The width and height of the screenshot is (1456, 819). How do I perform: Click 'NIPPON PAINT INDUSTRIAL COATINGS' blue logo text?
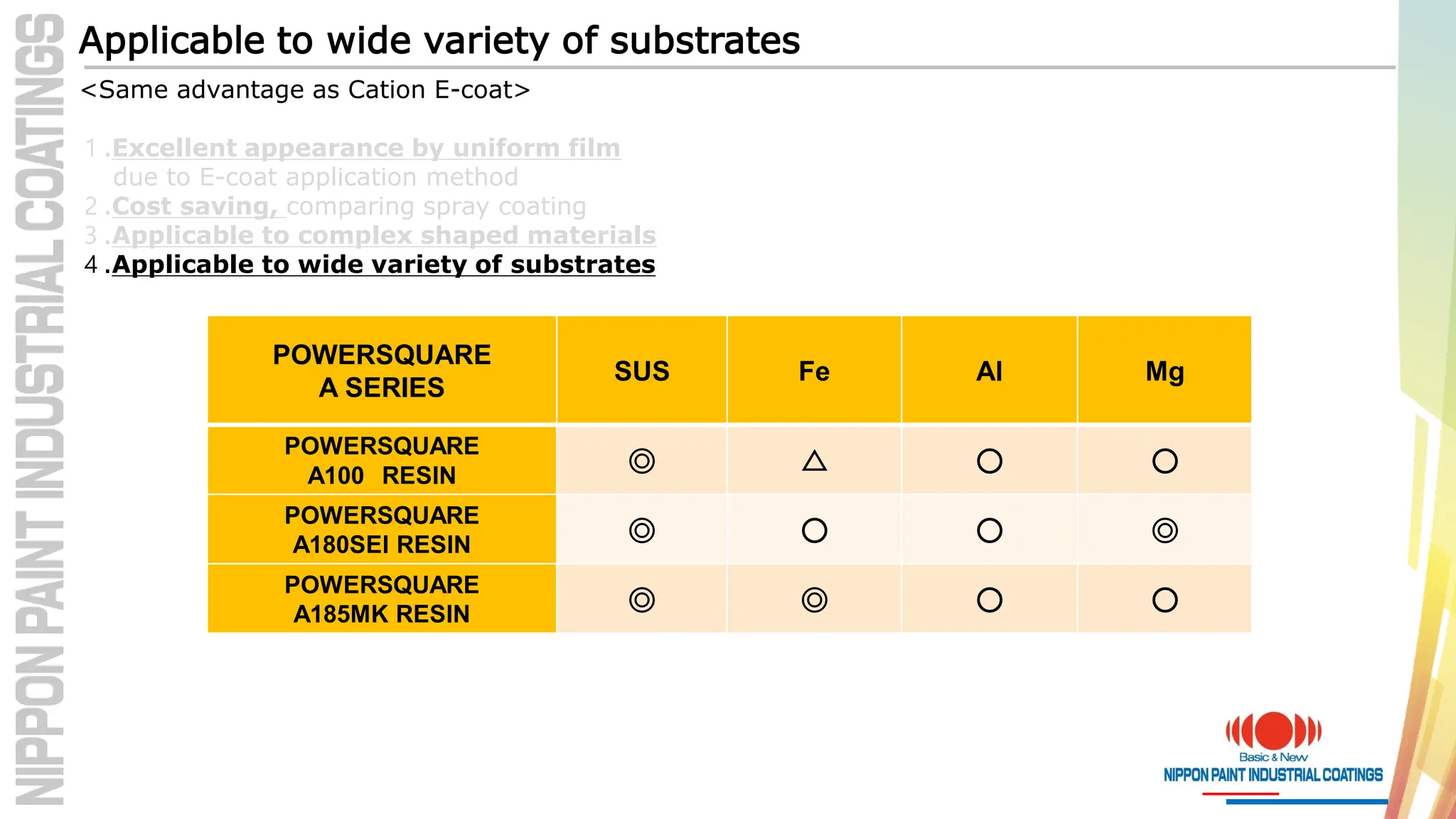tap(1273, 775)
